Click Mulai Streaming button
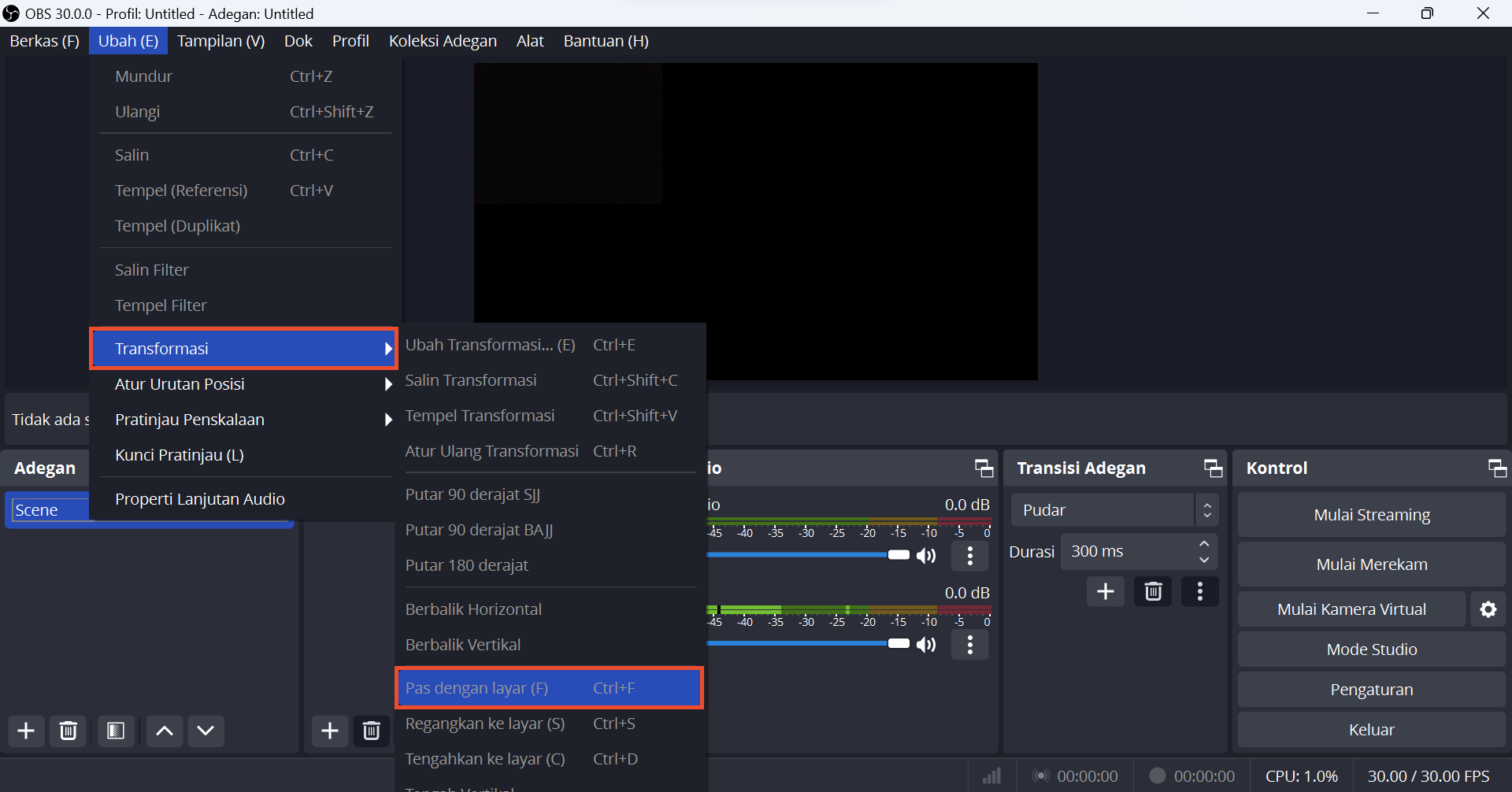Screen dimensions: 1512x792 point(1371,515)
